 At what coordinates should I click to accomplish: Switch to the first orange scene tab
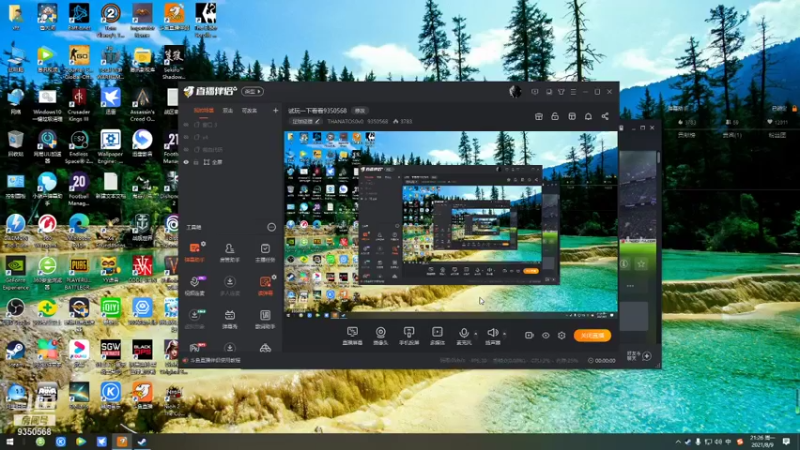[204, 110]
